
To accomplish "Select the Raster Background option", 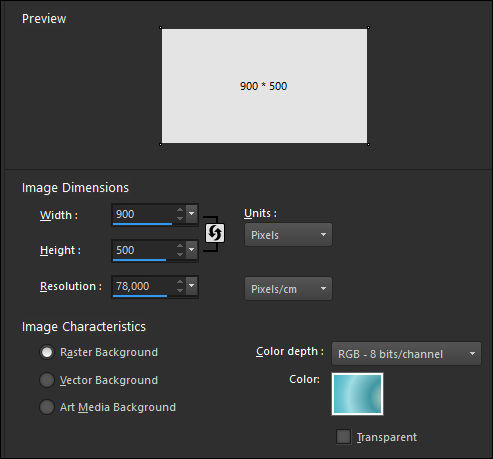I will (x=47, y=352).
